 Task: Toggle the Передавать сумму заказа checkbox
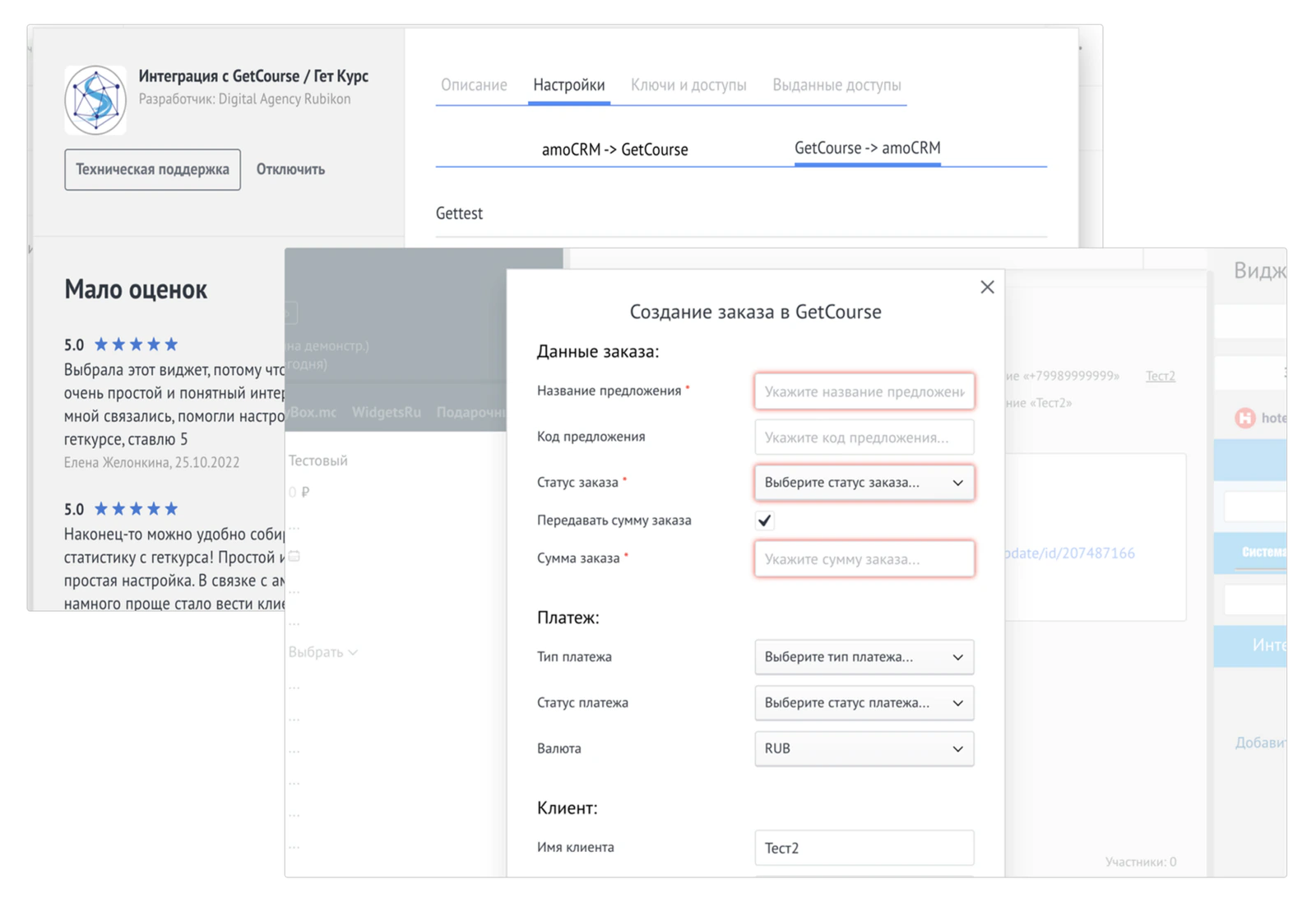point(764,521)
